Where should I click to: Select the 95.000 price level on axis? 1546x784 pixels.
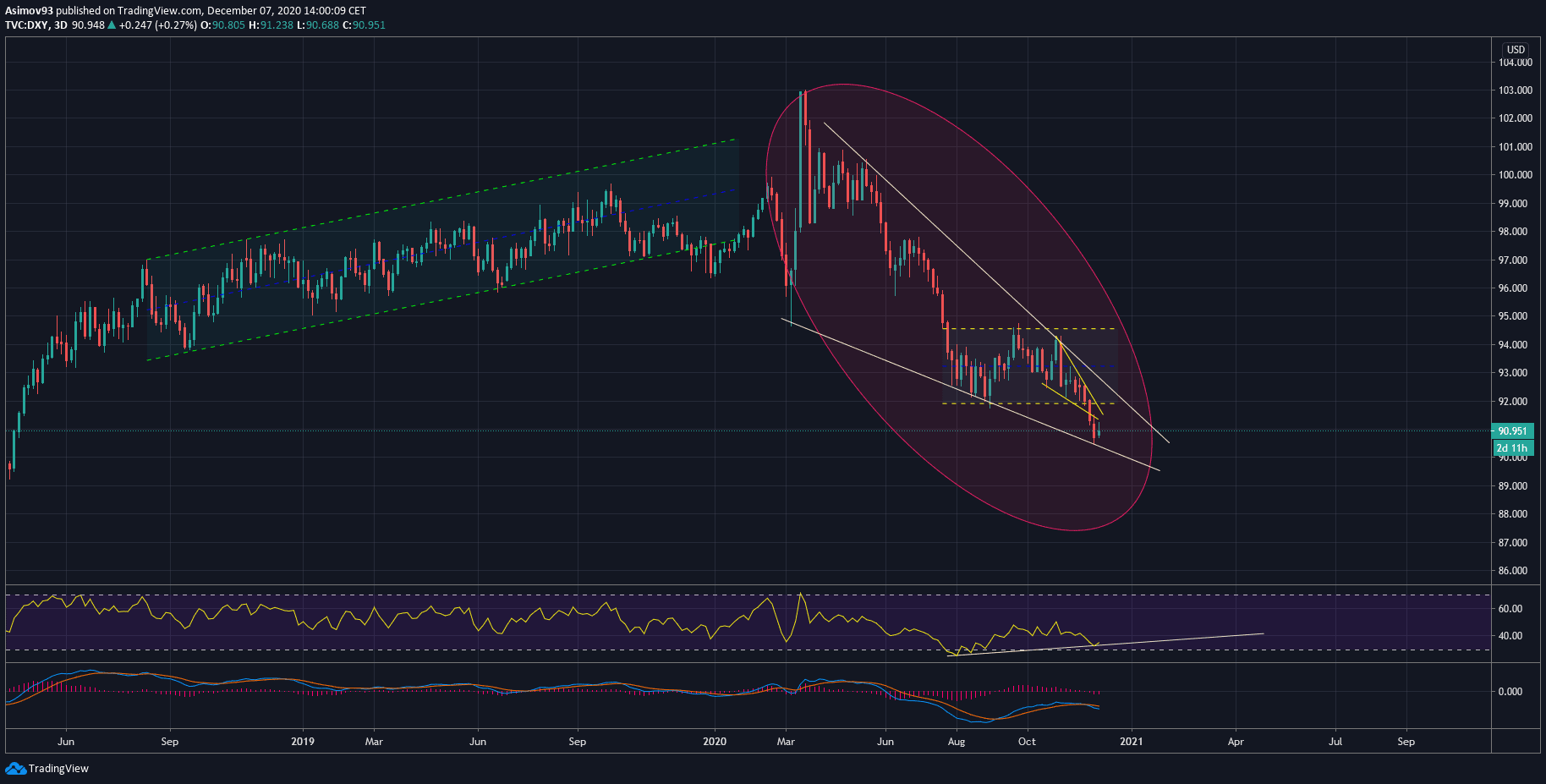point(1515,316)
